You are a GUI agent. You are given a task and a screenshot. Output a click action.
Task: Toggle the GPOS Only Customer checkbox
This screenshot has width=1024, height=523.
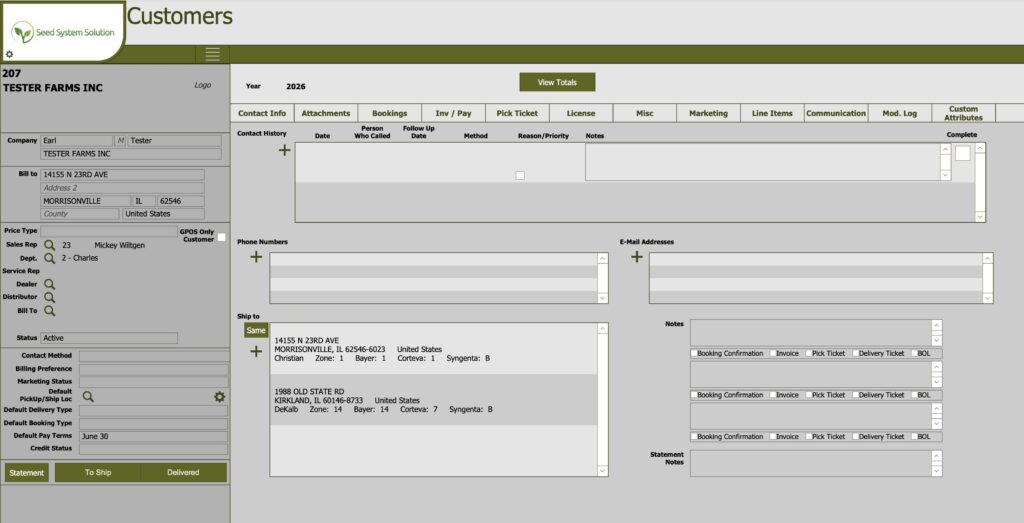click(x=222, y=237)
